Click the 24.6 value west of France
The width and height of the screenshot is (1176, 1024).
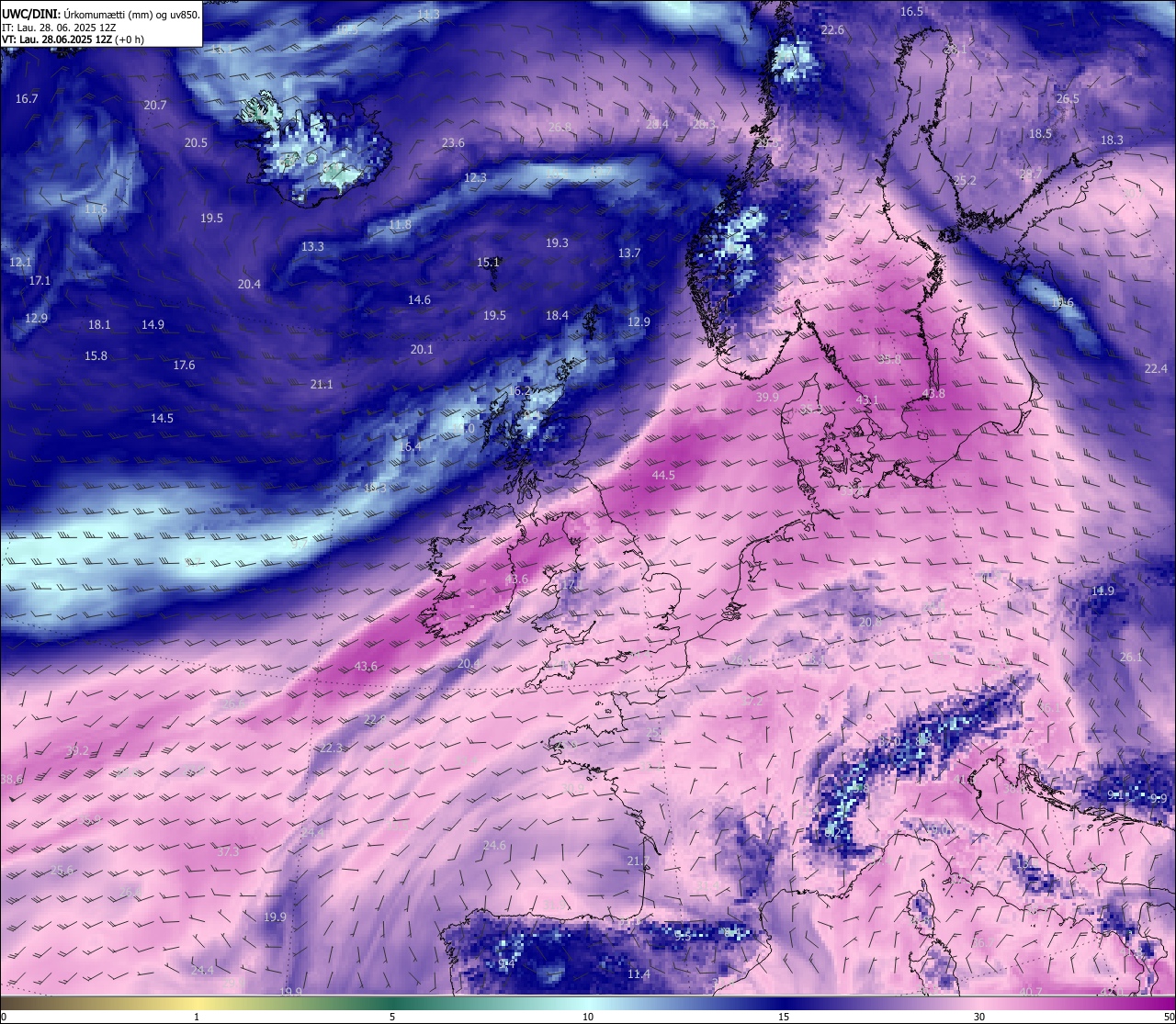coord(494,845)
